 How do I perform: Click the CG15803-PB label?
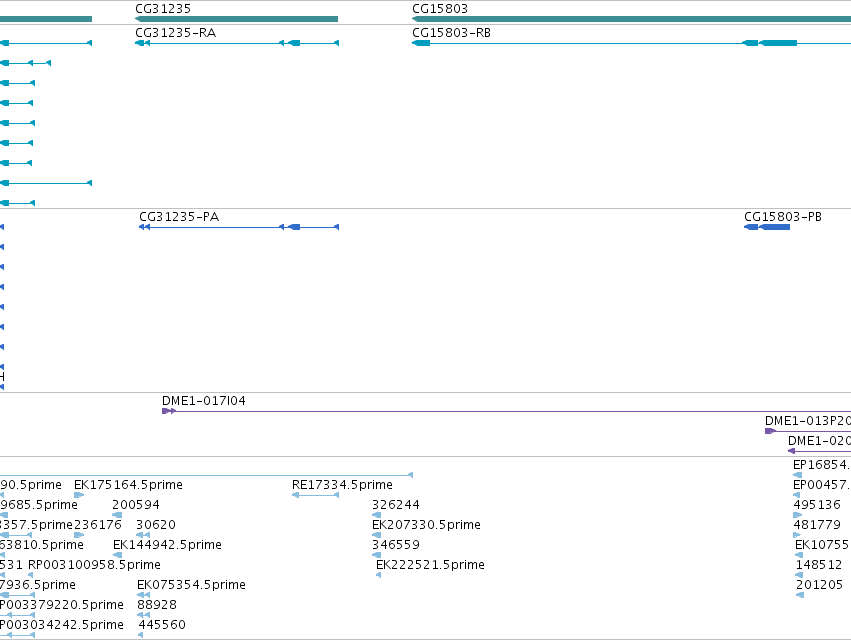(783, 217)
